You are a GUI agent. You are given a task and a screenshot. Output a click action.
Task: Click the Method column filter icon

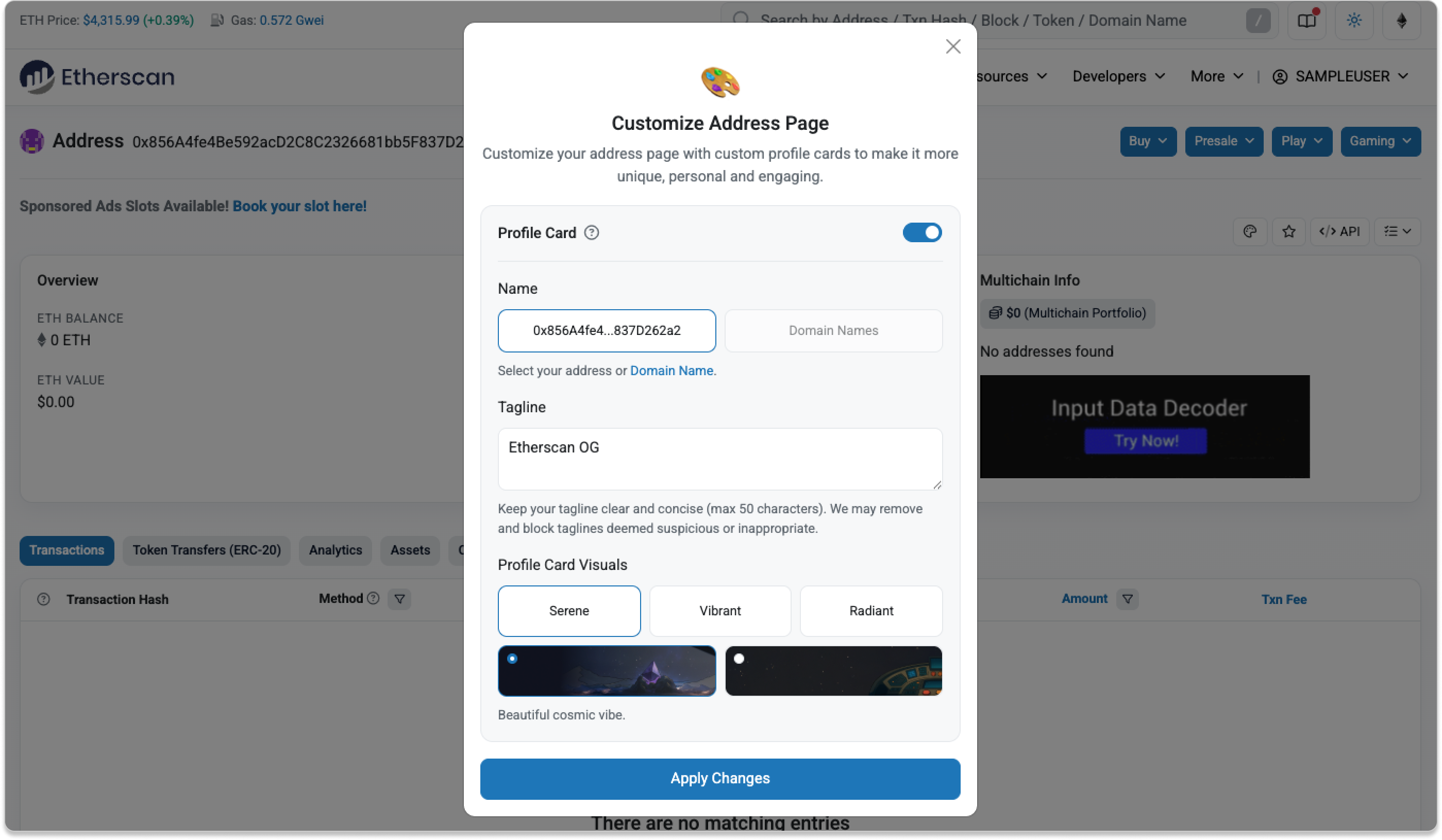(x=399, y=599)
